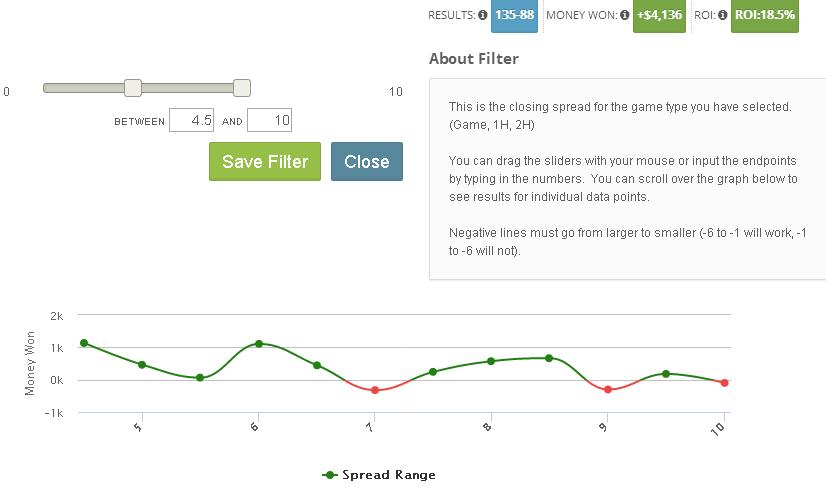Click the ROI:18.5% badge

tap(764, 15)
